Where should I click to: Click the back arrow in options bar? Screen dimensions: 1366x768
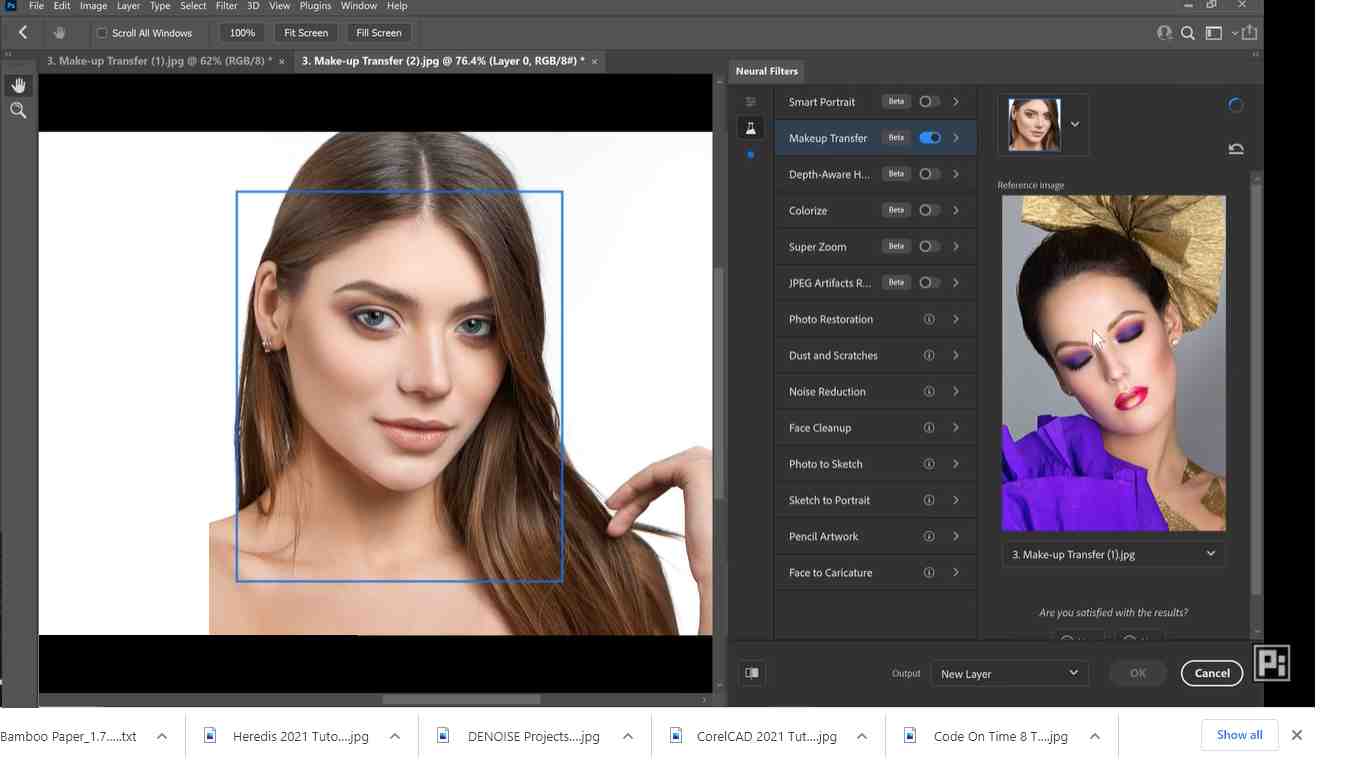(22, 33)
